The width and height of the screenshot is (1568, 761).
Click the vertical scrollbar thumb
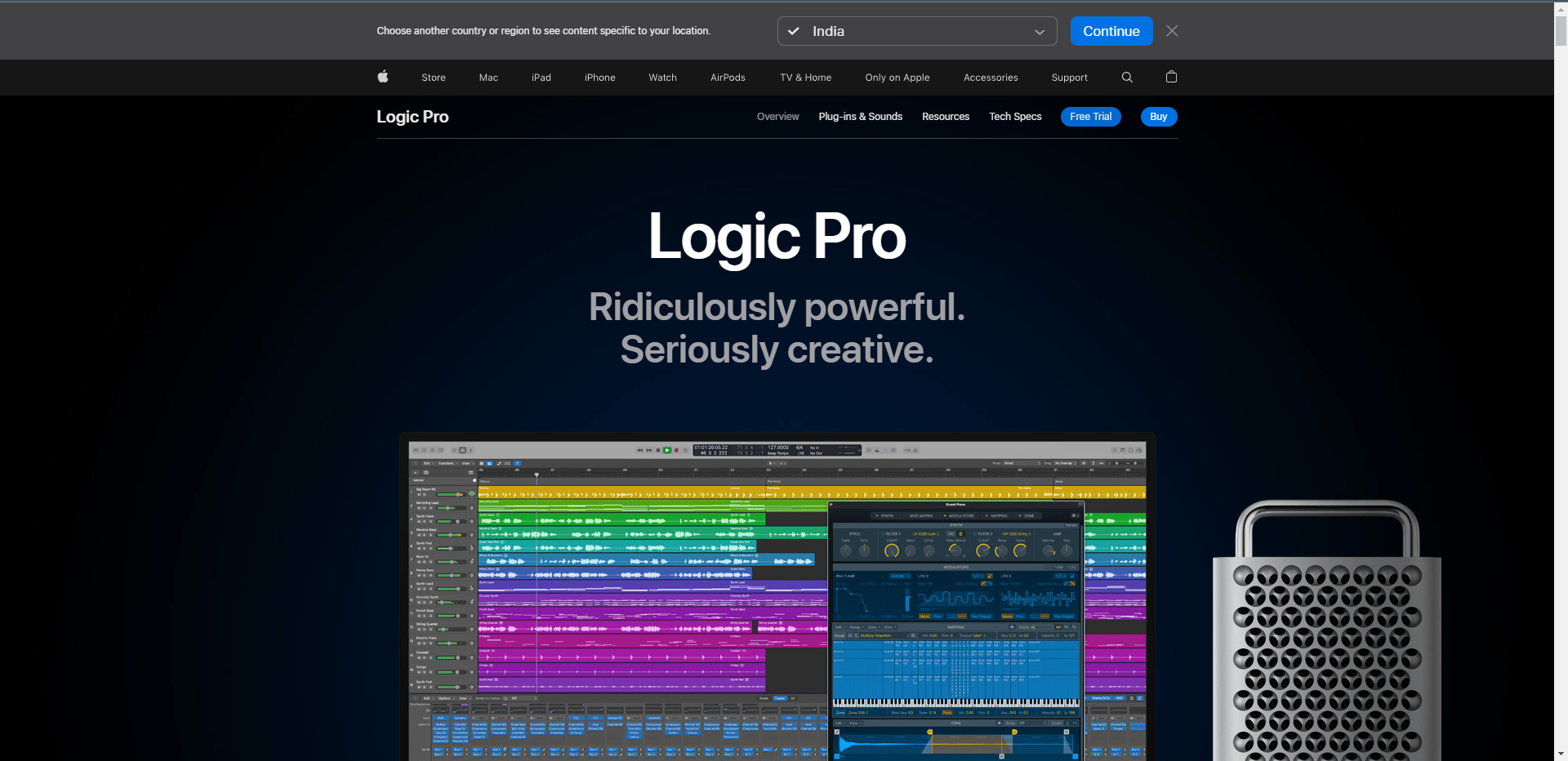click(x=1561, y=31)
